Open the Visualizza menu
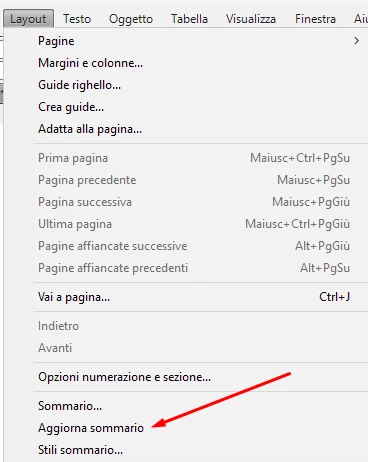This screenshot has height=462, width=368. (251, 19)
